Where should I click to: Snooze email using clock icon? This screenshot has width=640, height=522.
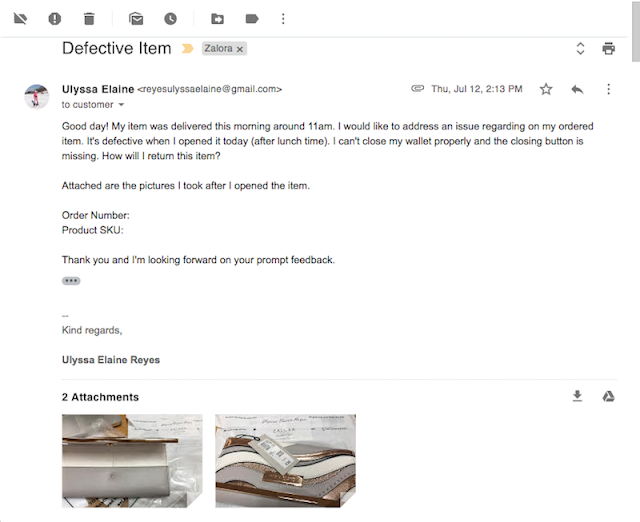[171, 18]
